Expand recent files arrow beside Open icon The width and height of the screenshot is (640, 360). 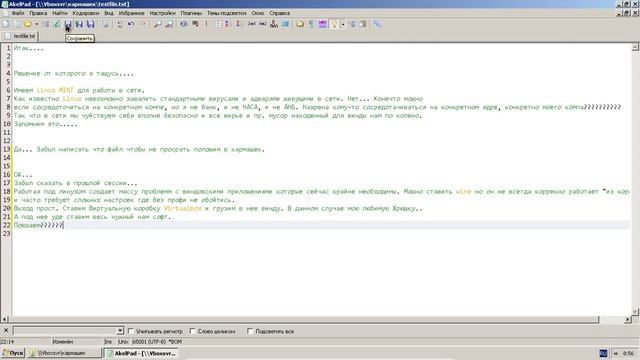[36, 24]
